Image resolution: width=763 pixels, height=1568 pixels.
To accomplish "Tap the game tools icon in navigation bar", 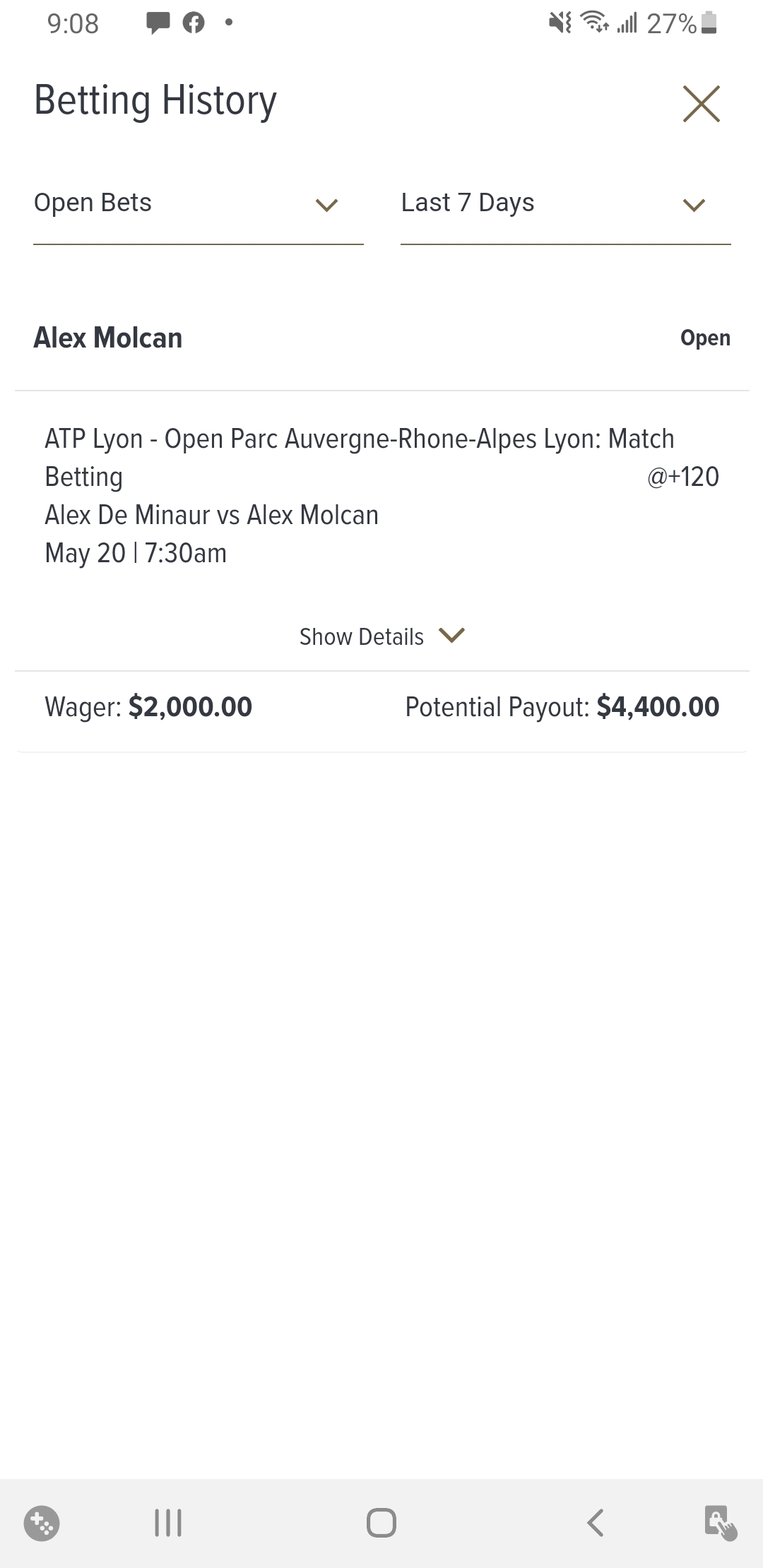I will tap(42, 1523).
